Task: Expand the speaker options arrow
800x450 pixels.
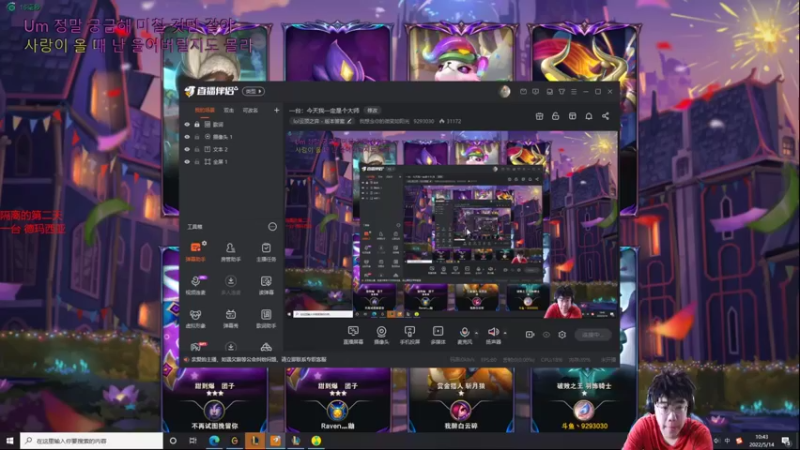Action: [x=505, y=333]
